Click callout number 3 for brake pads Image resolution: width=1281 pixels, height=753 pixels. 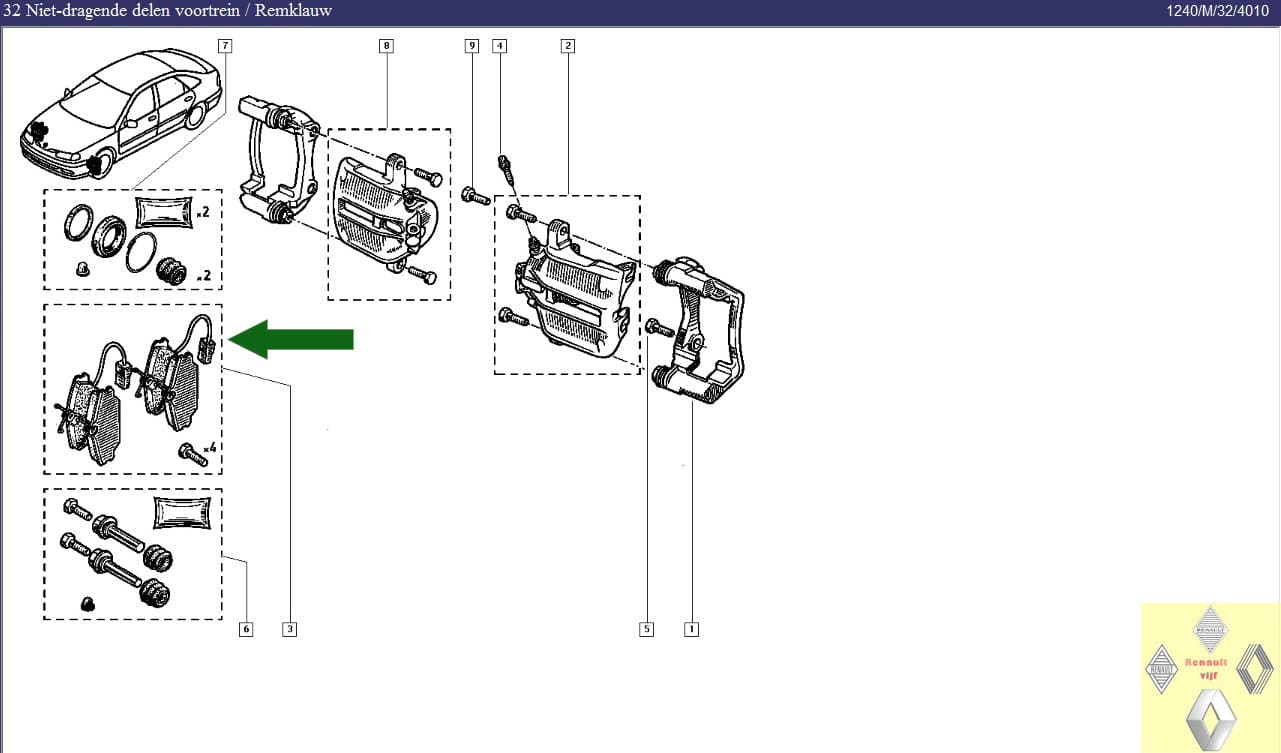pyautogui.click(x=289, y=629)
